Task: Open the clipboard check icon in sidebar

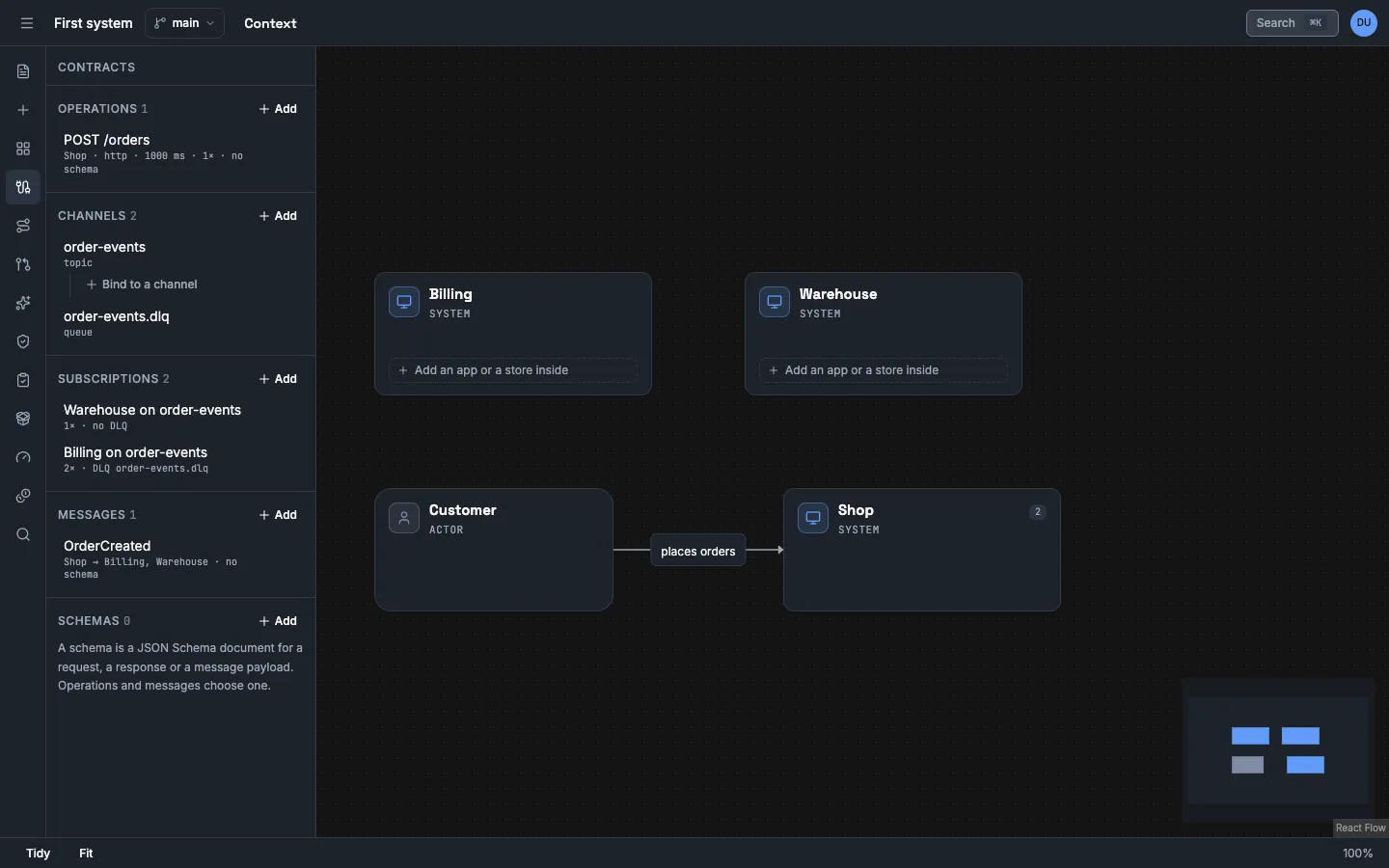Action: tap(23, 380)
